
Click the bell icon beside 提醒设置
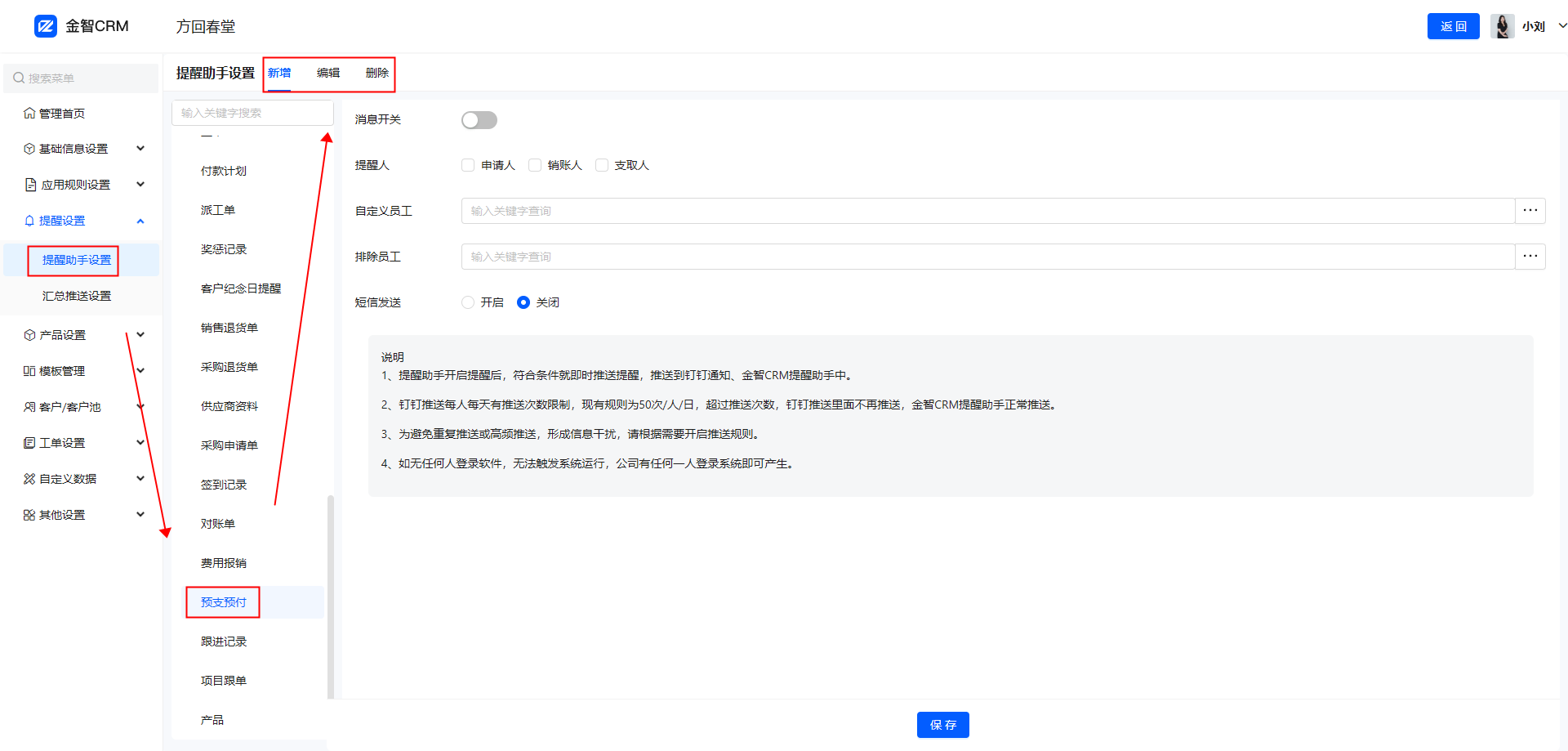click(x=29, y=221)
